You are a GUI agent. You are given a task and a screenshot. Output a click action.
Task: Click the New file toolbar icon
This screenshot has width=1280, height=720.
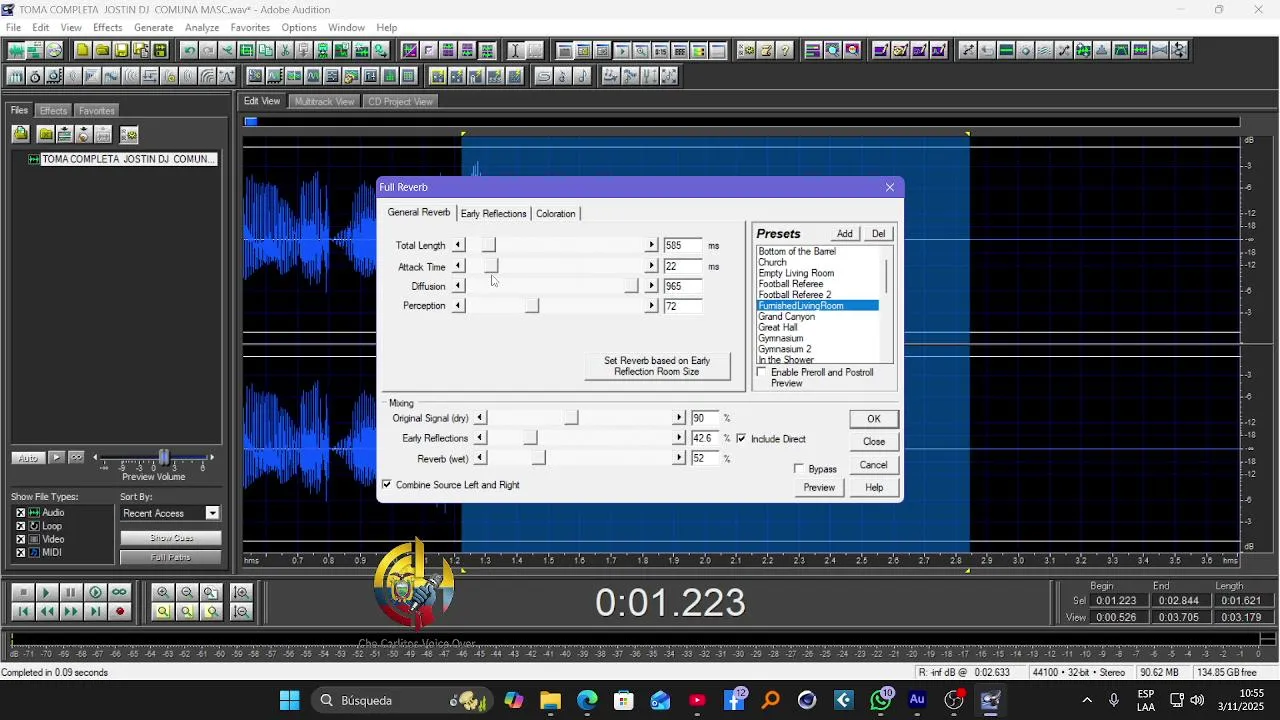pyautogui.click(x=82, y=50)
